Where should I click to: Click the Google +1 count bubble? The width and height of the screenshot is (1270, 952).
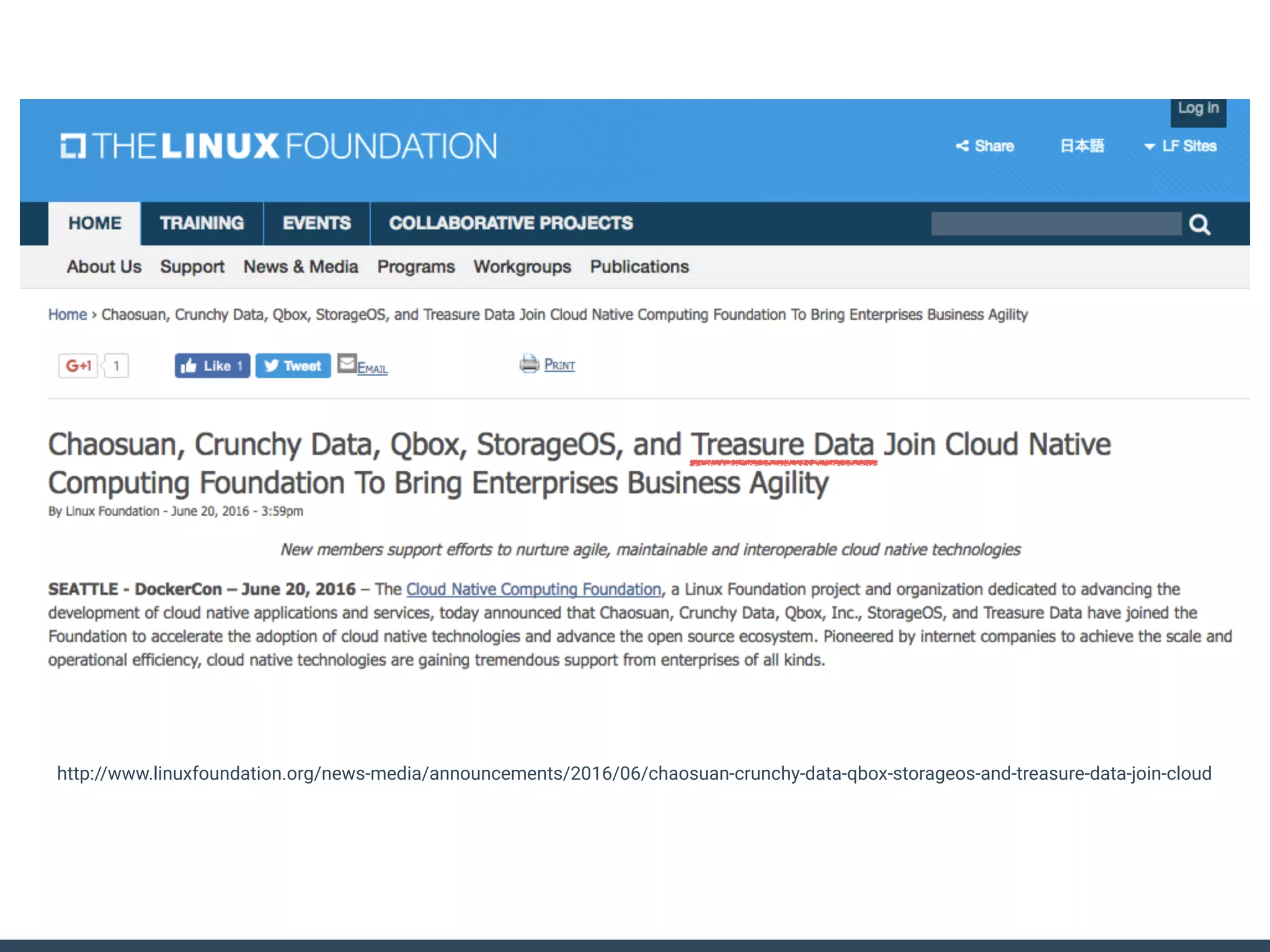pos(116,366)
